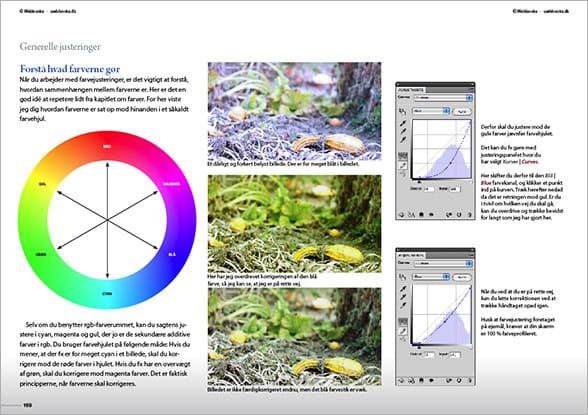The image size is (588, 415).
Task: Switch to expanded view in upper Curves panel
Action: pyautogui.click(x=411, y=214)
